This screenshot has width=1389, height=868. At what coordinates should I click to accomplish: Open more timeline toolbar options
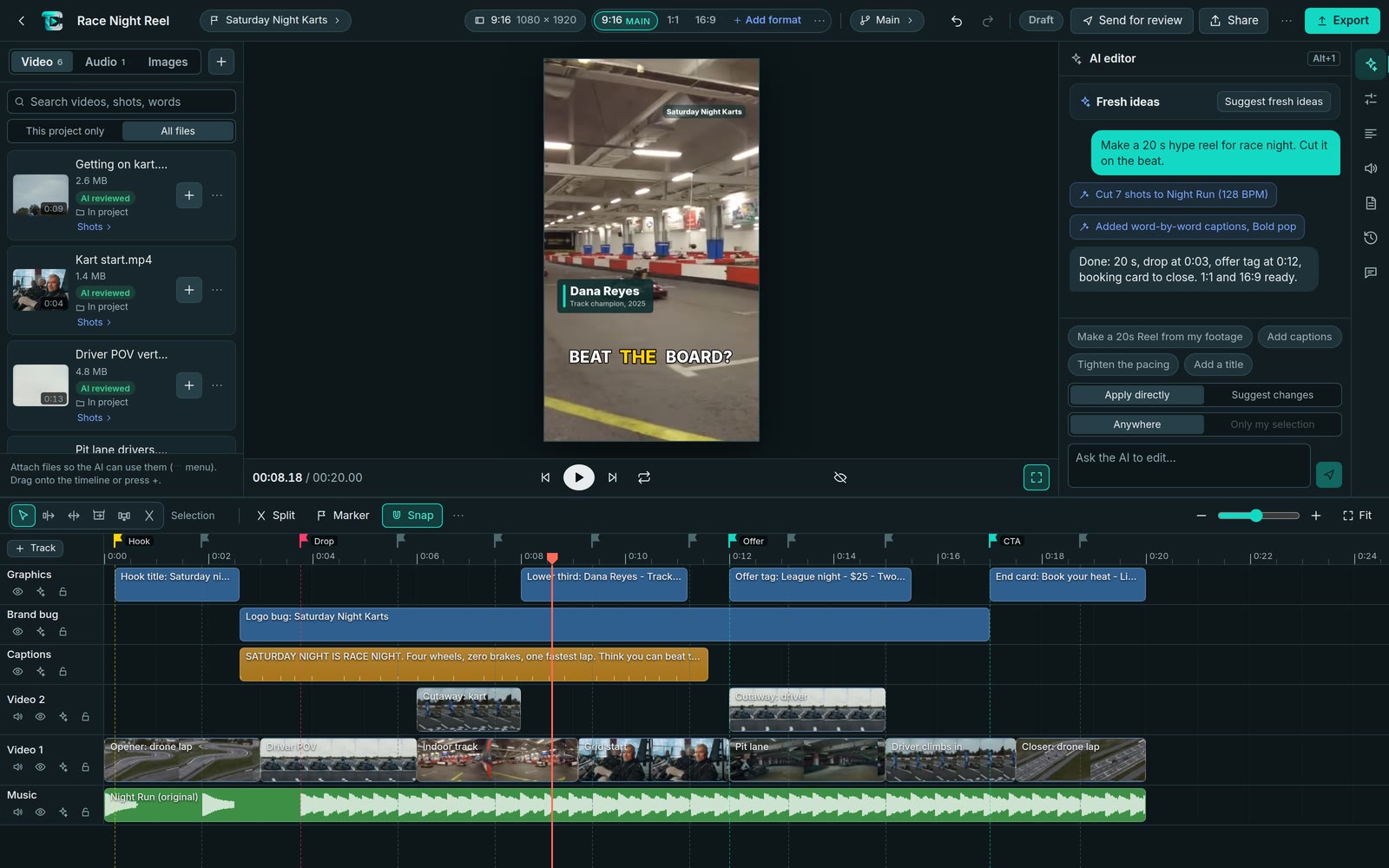click(x=458, y=516)
